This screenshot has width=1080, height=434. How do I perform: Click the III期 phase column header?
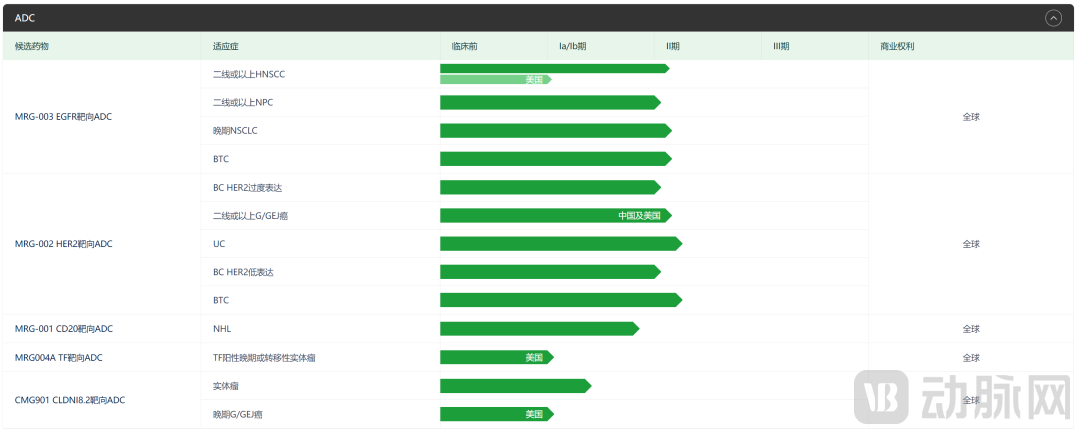[781, 46]
